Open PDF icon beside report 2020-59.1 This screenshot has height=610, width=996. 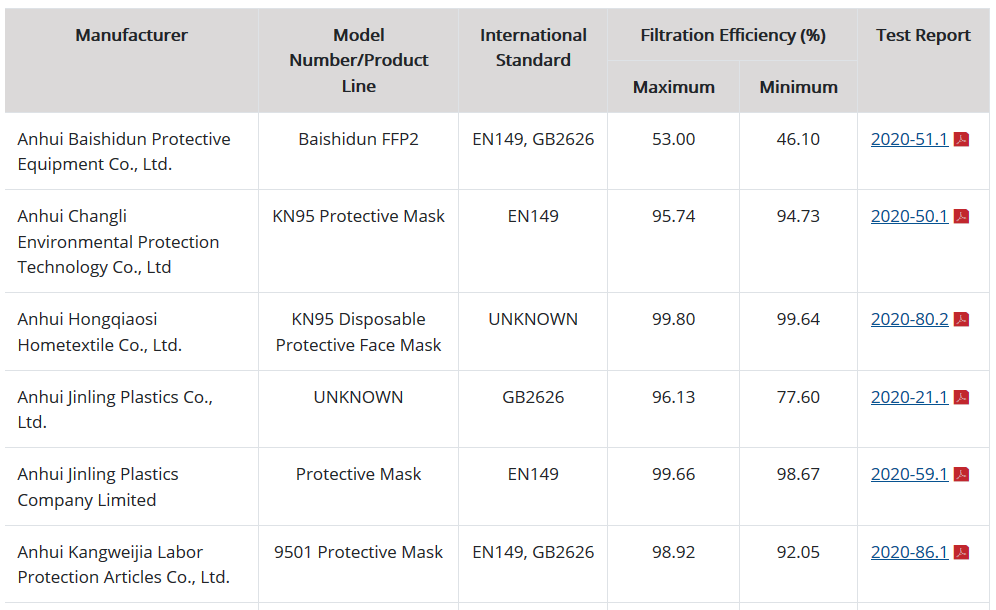[961, 475]
